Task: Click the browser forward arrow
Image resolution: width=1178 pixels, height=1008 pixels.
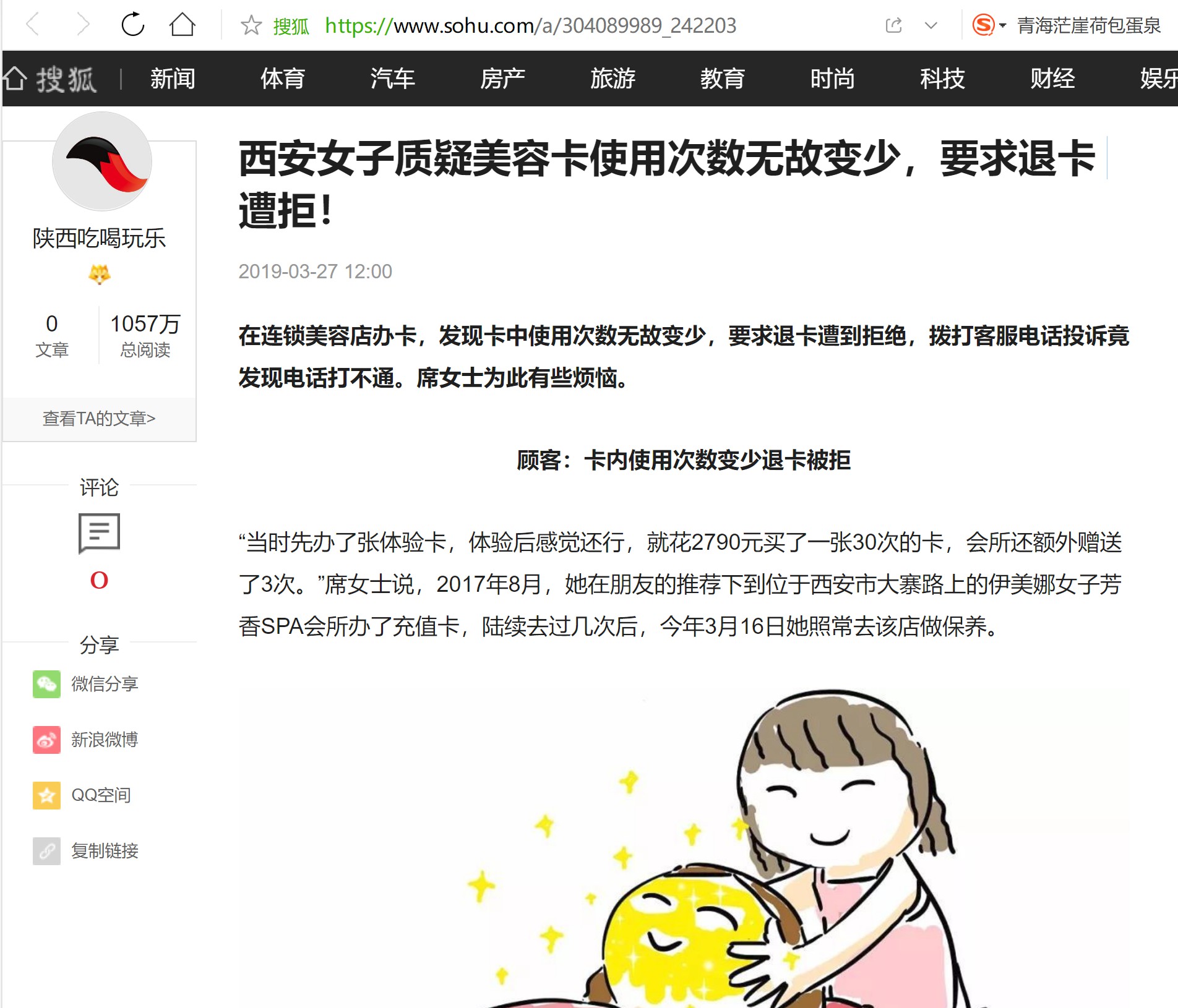Action: point(83,25)
